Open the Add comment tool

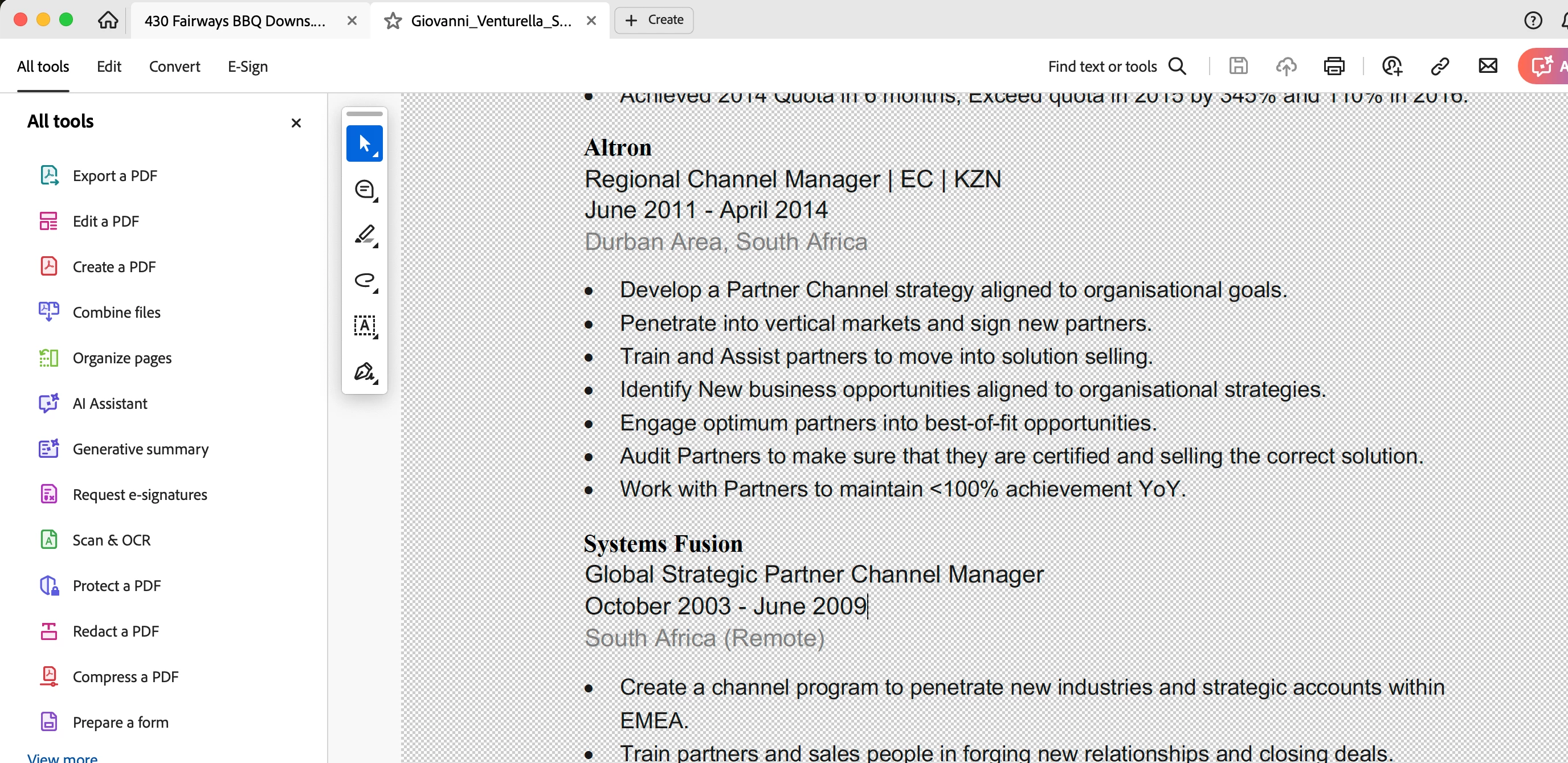(x=364, y=189)
